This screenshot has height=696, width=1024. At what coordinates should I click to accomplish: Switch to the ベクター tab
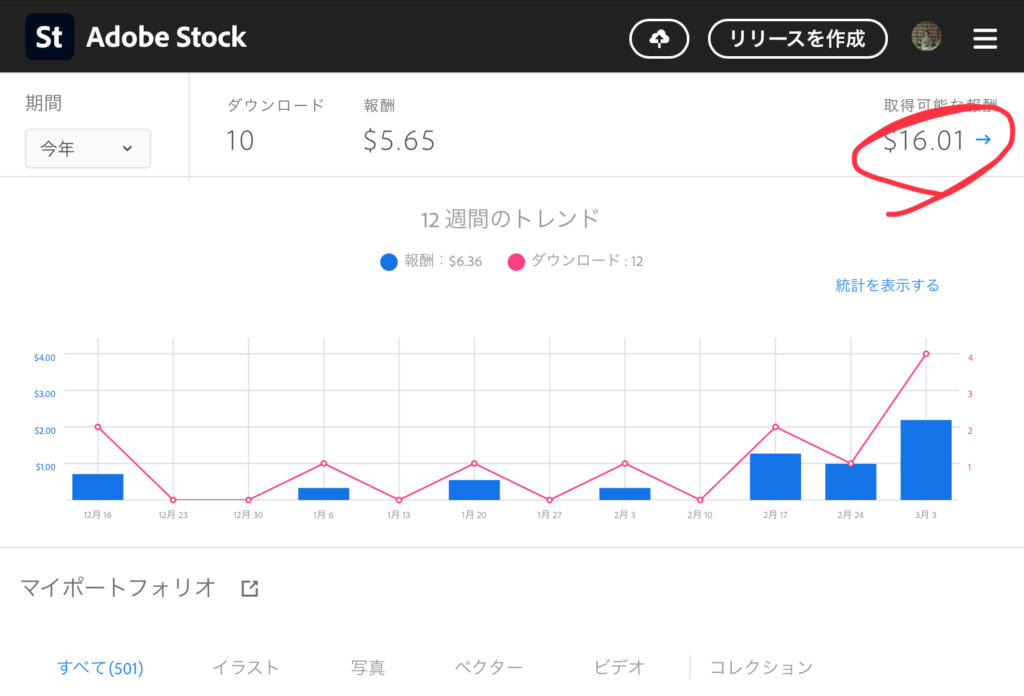click(489, 667)
